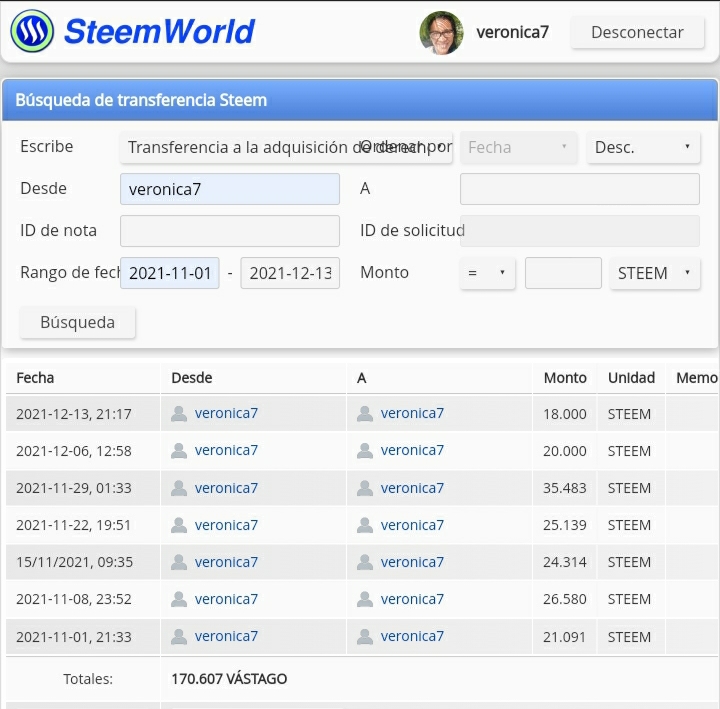720x709 pixels.
Task: Select the end date 2021-12-13 field
Action: click(x=290, y=273)
